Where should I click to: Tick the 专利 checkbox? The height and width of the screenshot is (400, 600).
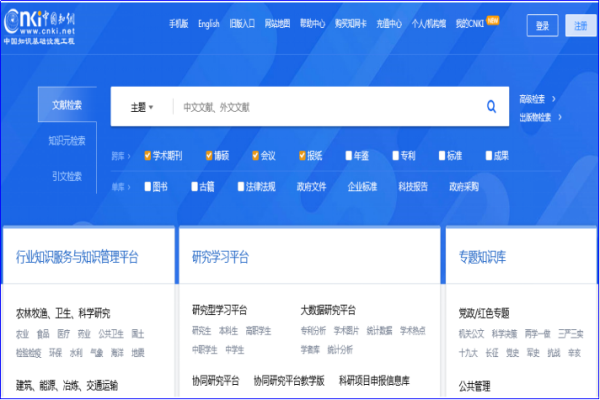click(x=395, y=156)
